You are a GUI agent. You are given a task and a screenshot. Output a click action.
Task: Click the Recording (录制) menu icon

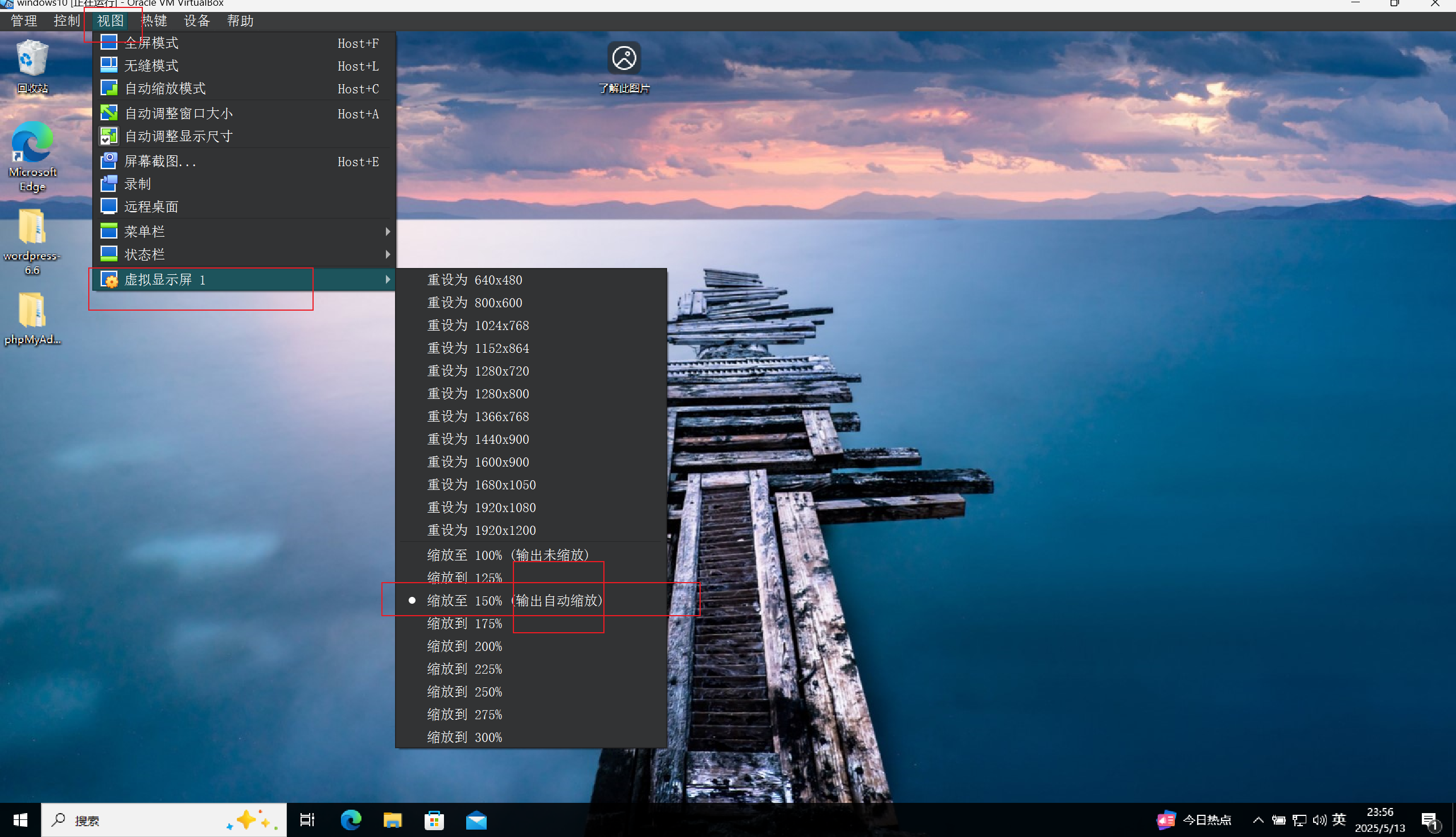coord(109,184)
